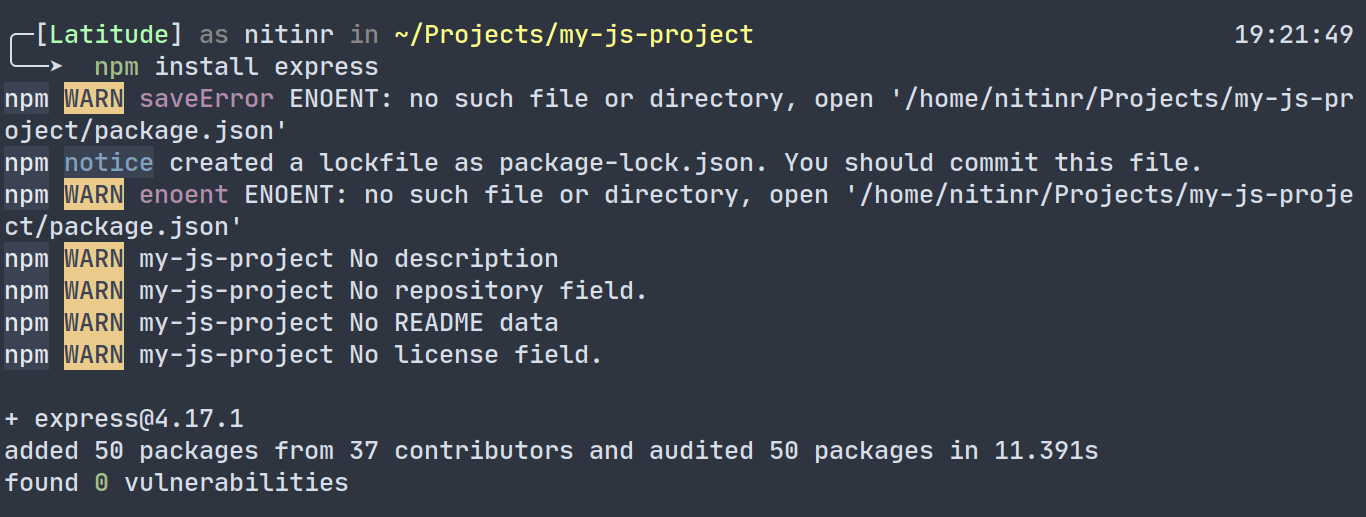The height and width of the screenshot is (517, 1366).
Task: Click the No repository field warning text
Action: pos(498,291)
